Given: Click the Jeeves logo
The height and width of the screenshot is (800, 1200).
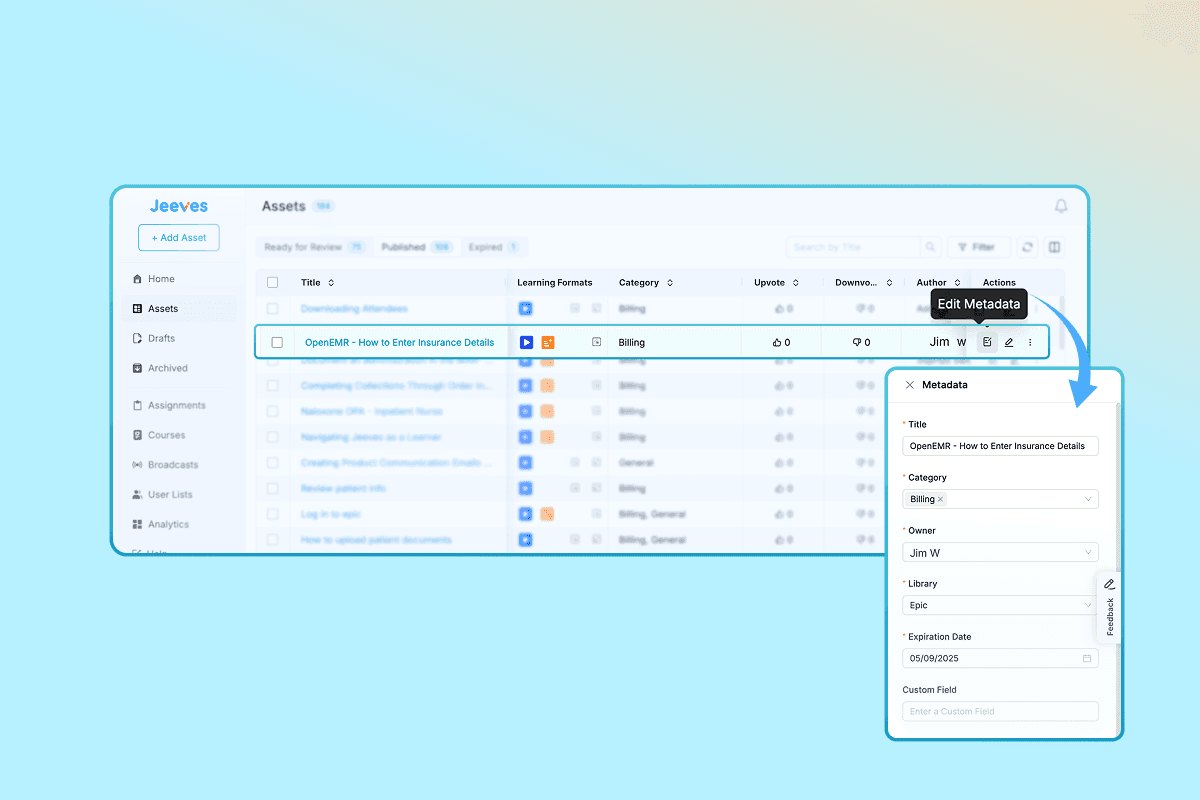Looking at the screenshot, I should tap(179, 206).
